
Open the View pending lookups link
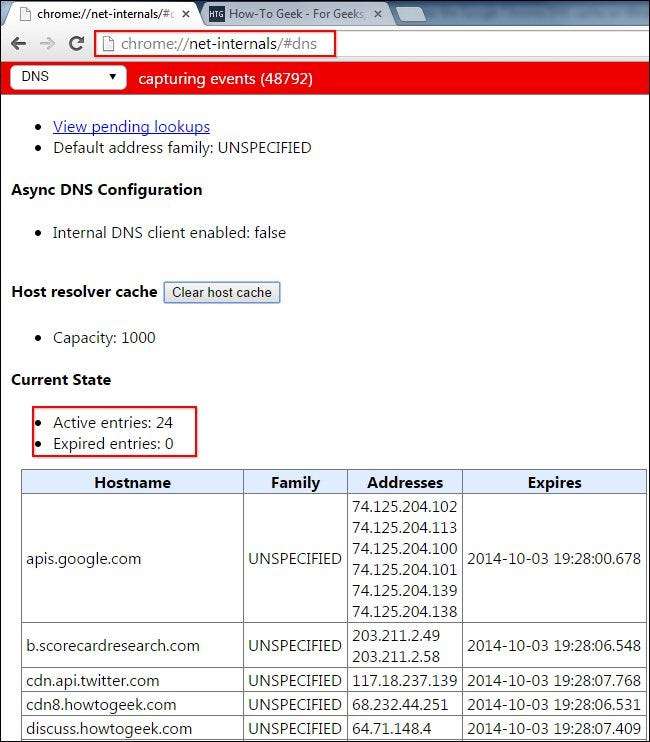tap(131, 126)
